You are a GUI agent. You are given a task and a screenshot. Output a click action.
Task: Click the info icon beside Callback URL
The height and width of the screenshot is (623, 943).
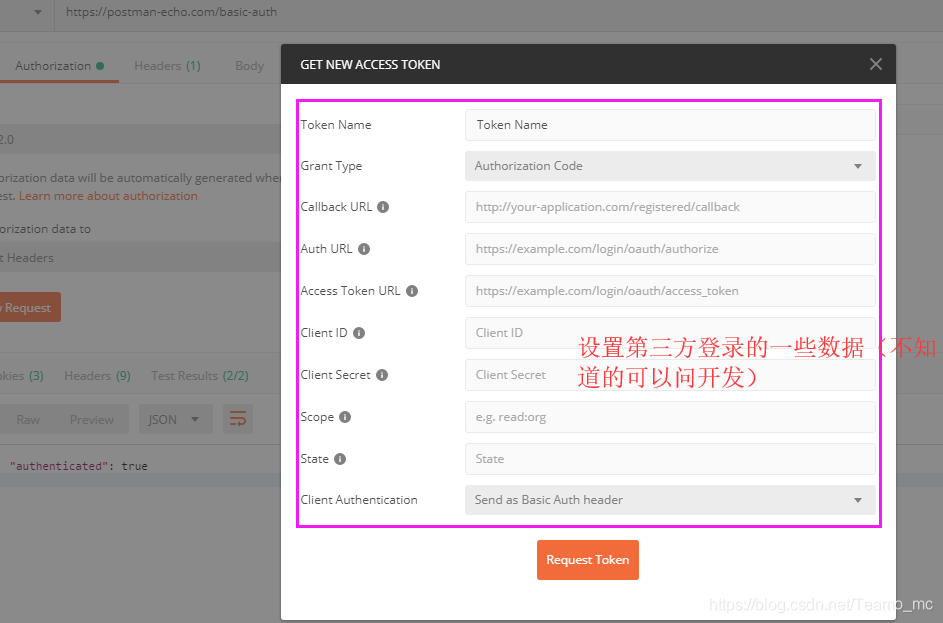(x=382, y=207)
